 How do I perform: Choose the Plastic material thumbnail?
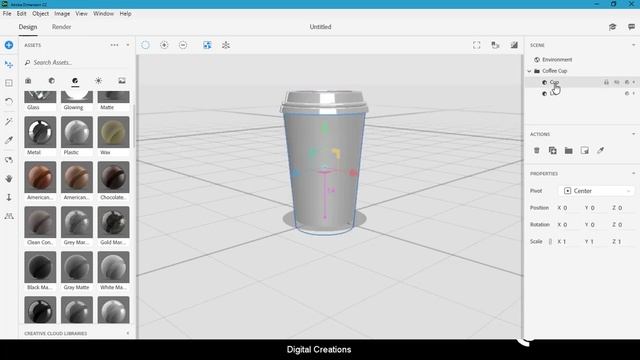click(77, 132)
